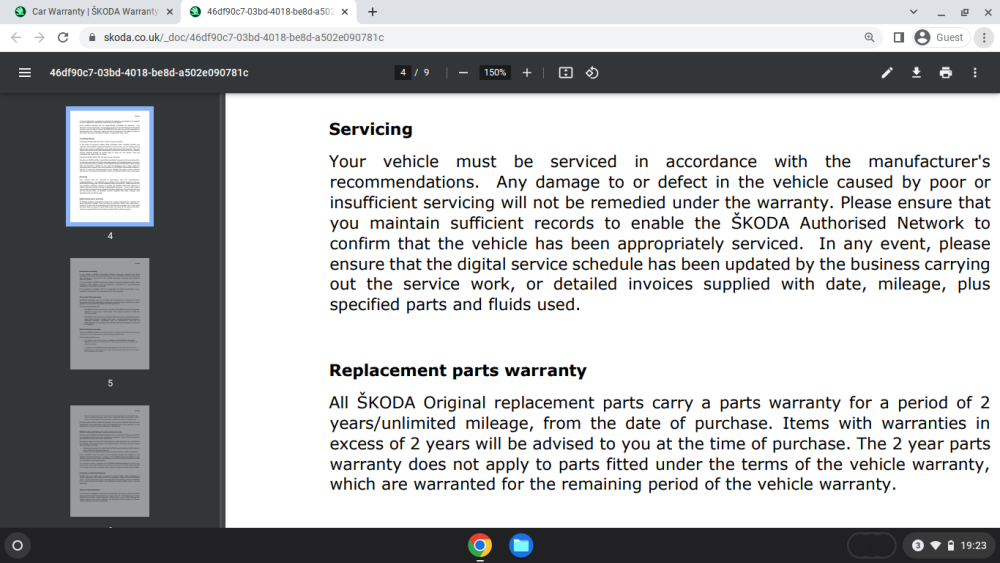Screen dimensions: 1000x563
Task: Open the Guest profile button
Action: (x=939, y=38)
